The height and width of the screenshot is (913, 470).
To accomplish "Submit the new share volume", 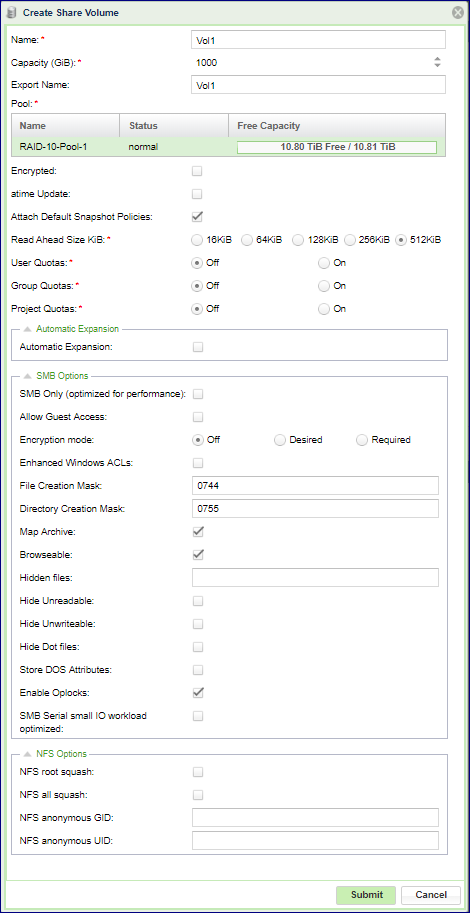I will click(x=366, y=895).
